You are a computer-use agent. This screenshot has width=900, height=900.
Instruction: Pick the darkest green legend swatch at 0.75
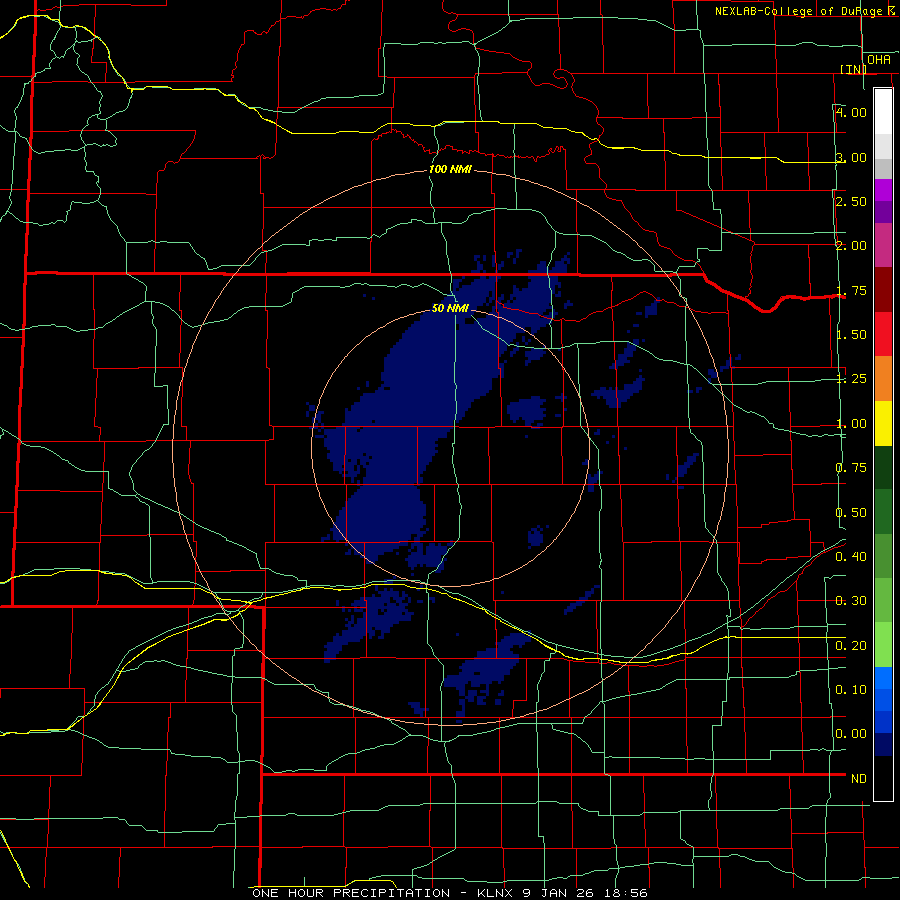pyautogui.click(x=883, y=467)
